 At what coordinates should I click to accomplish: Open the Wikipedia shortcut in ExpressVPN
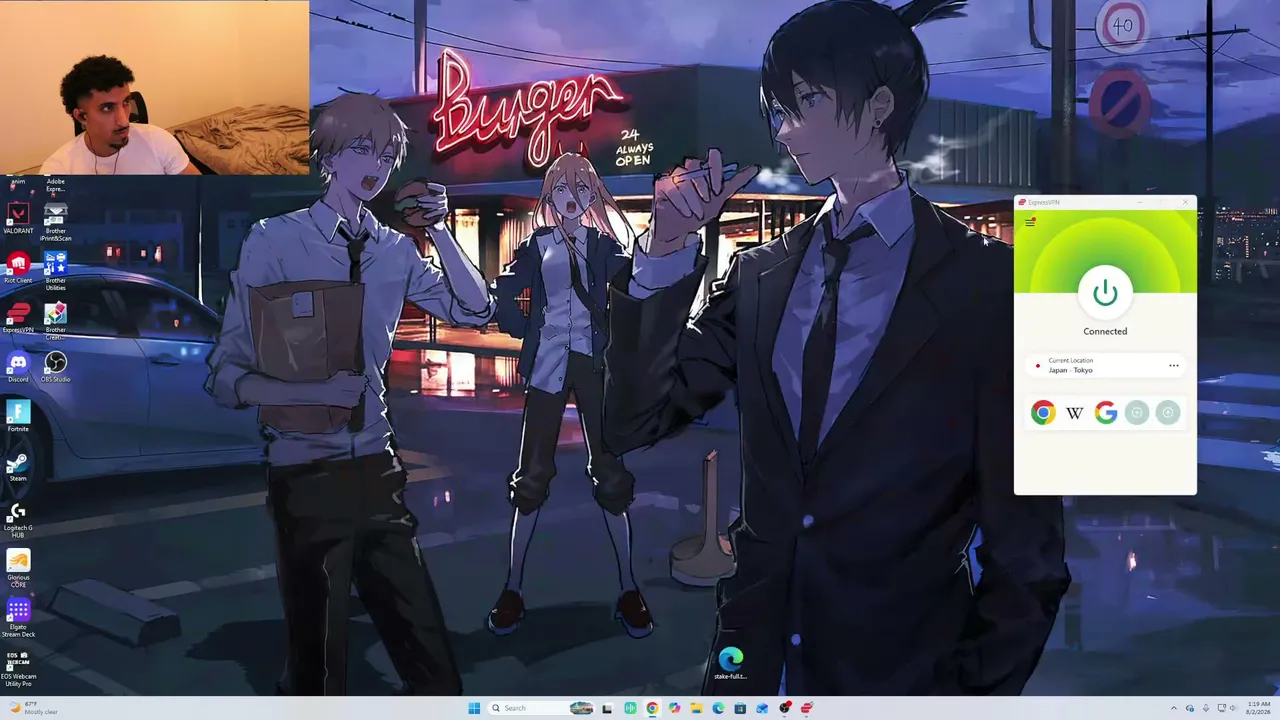point(1074,412)
